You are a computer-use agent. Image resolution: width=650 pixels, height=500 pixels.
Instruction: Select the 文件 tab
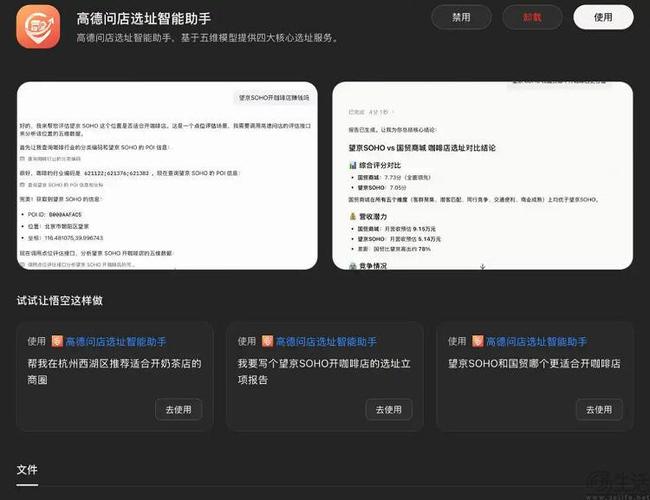[27, 470]
